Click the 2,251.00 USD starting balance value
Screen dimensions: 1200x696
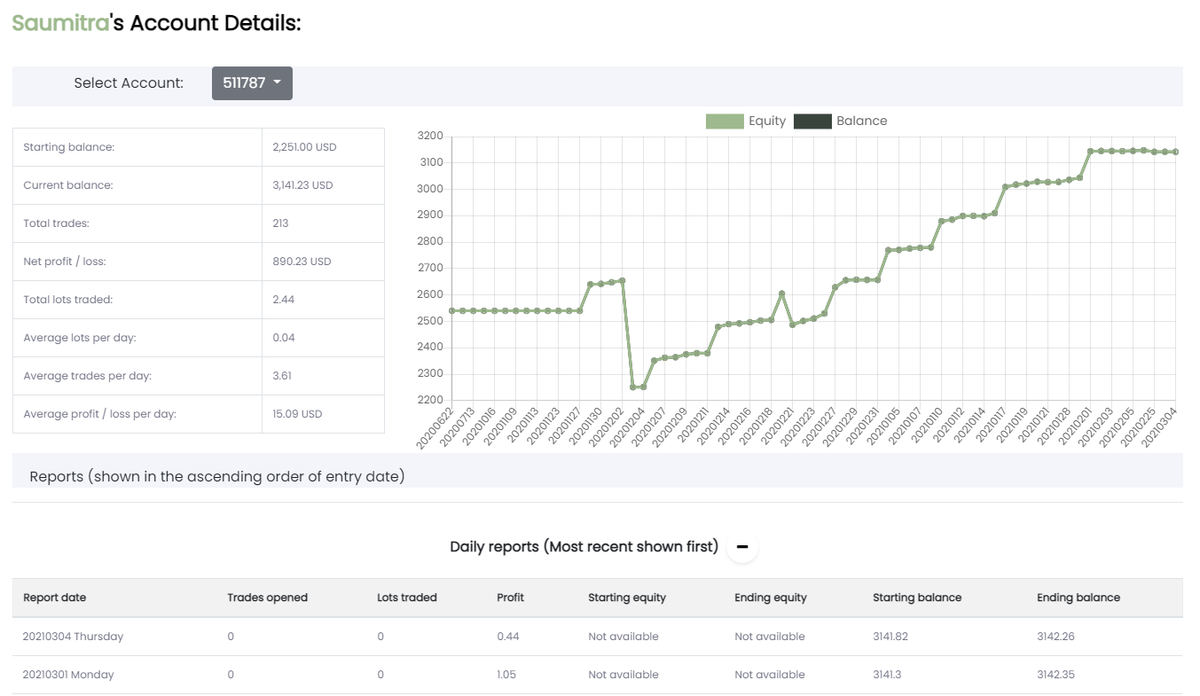tap(304, 147)
